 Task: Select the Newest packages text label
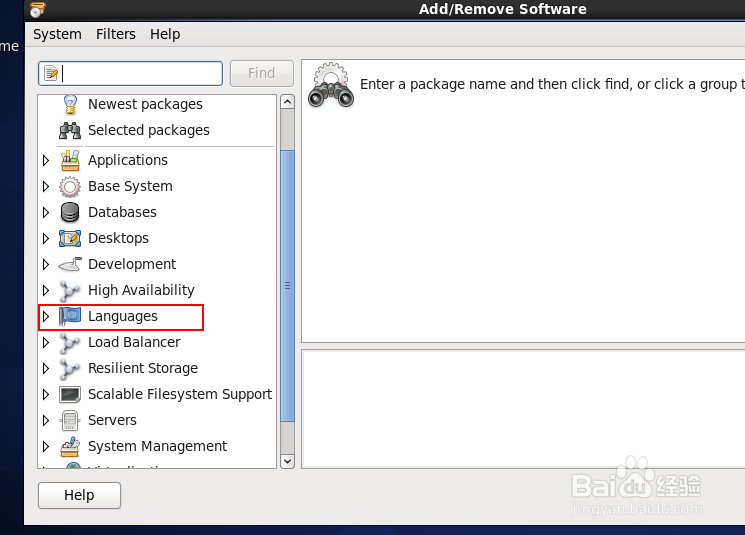coord(145,104)
